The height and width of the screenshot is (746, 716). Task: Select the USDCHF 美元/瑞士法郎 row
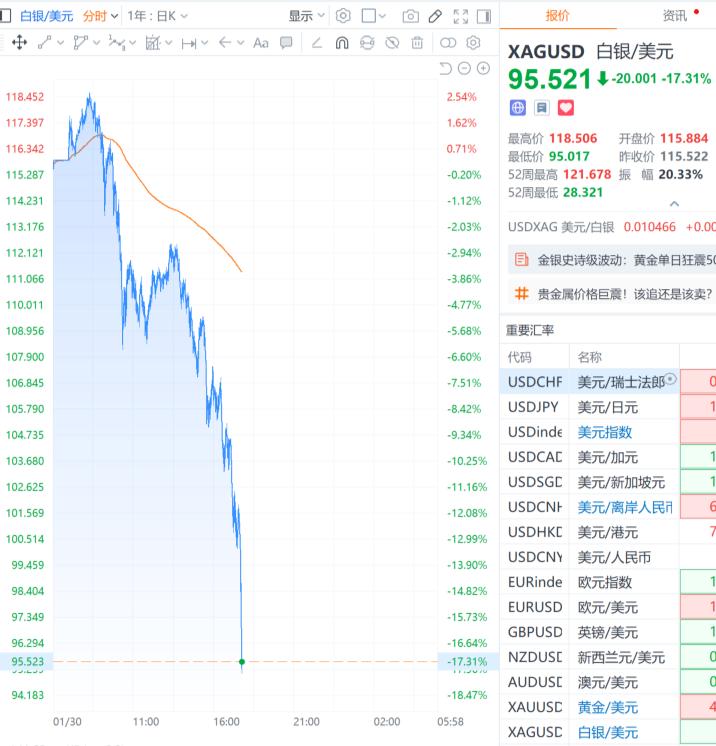(608, 382)
